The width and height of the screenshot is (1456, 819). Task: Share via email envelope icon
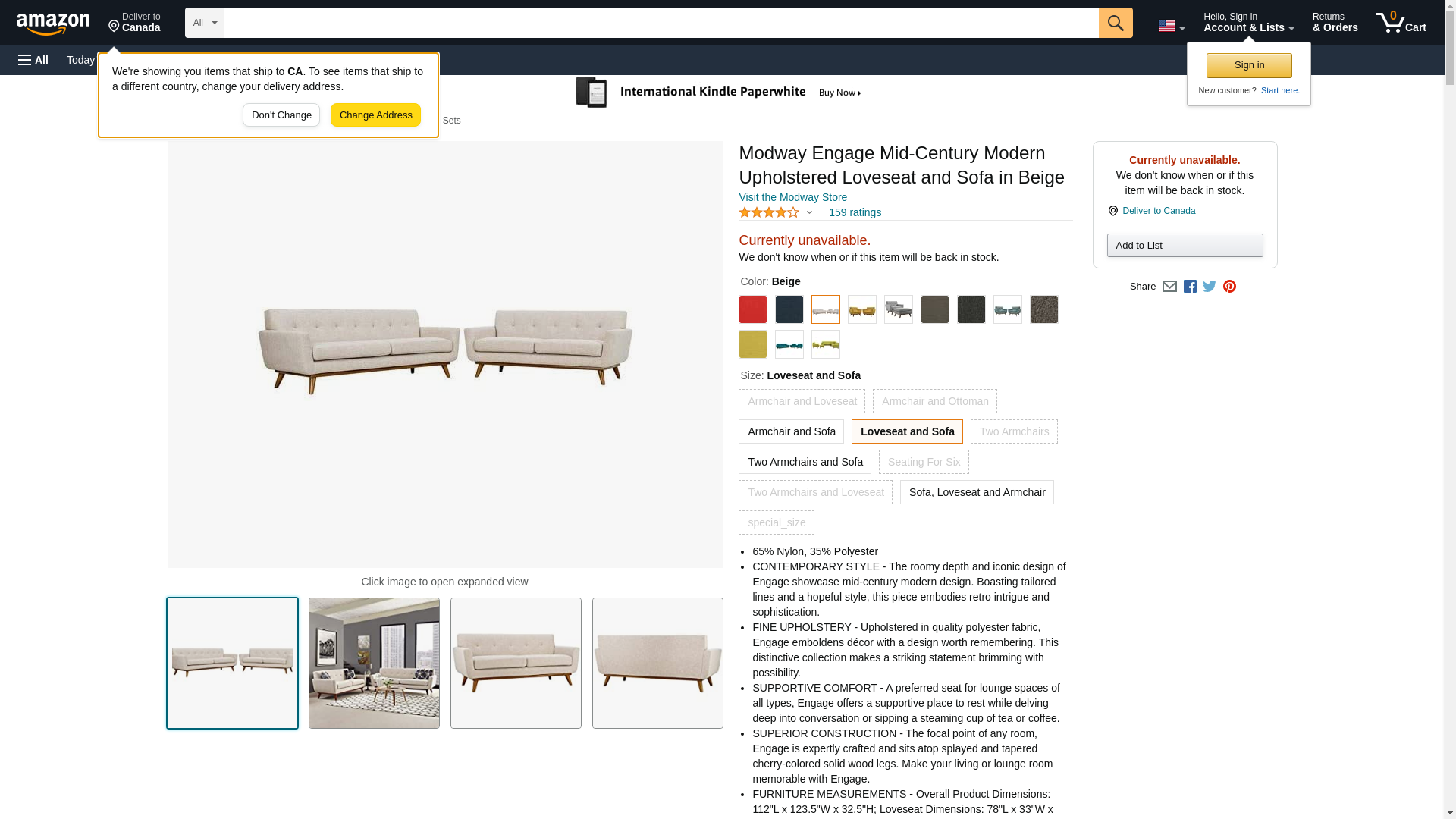[1169, 287]
